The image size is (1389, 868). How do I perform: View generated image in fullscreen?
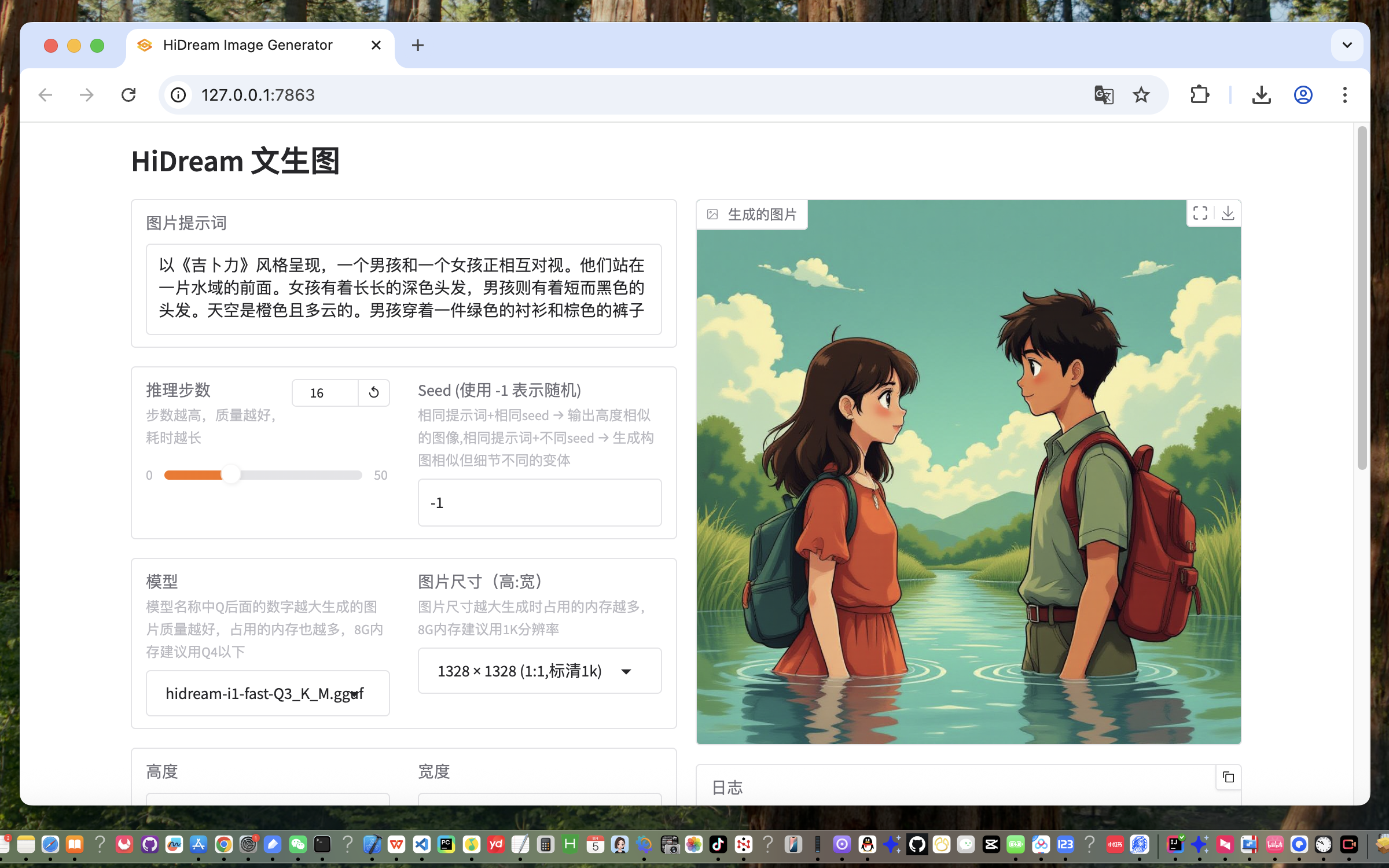tap(1200, 214)
